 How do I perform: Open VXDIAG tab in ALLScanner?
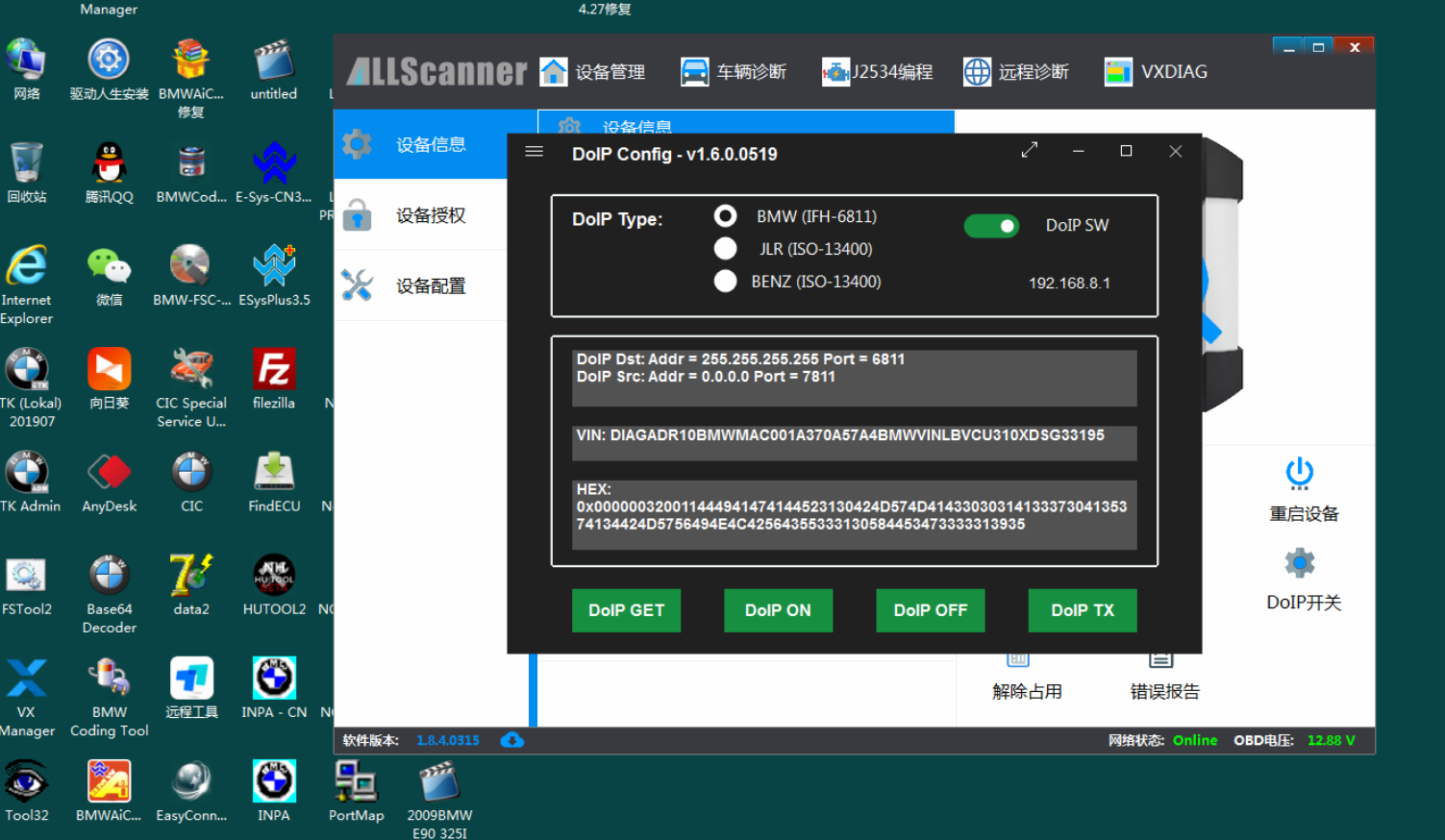1156,72
